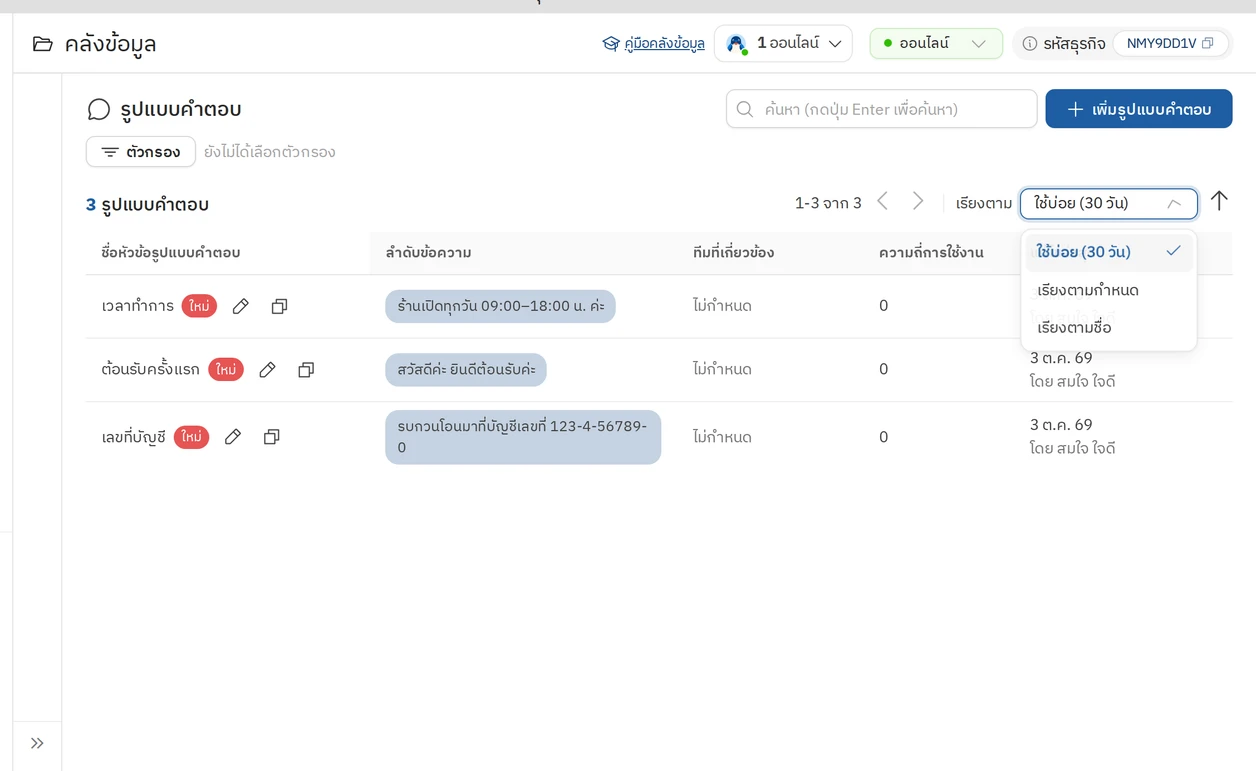Click the message chip รบกวนโอนมาที่บัญชีเลขที่ 123-4-56789-0
The width and height of the screenshot is (1256, 771).
(523, 437)
